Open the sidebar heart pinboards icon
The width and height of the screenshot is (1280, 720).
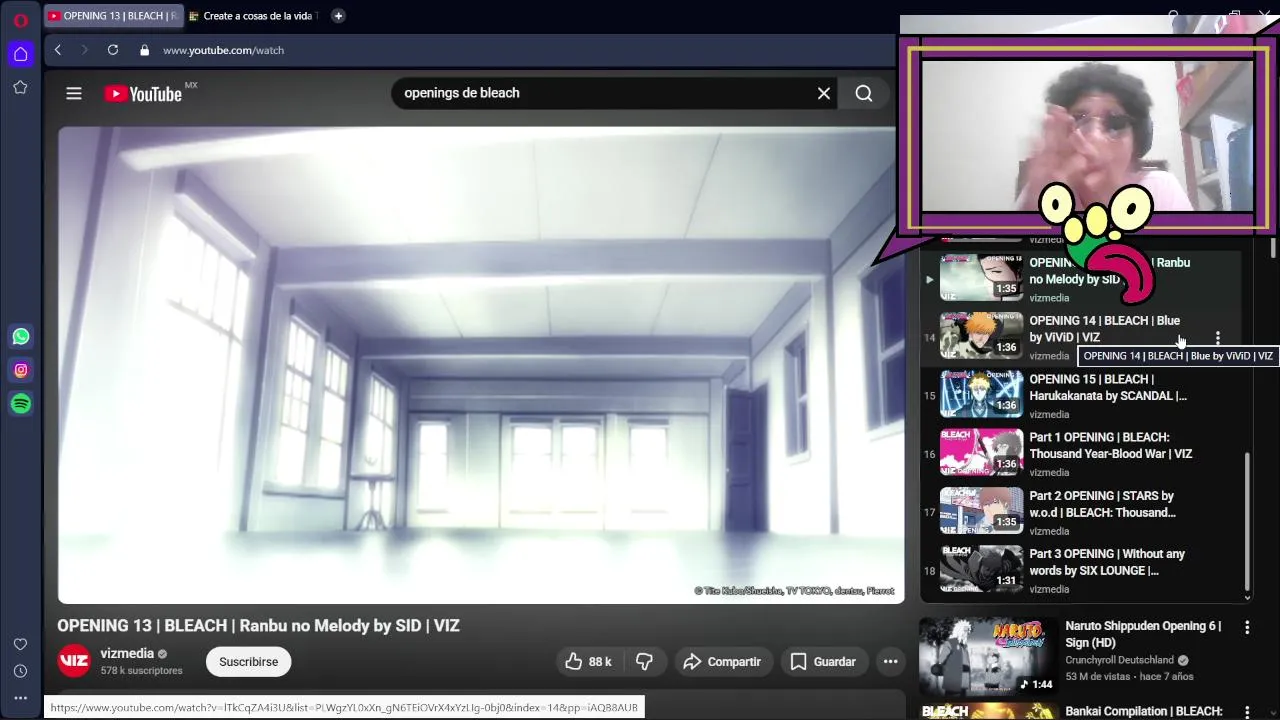tap(20, 645)
